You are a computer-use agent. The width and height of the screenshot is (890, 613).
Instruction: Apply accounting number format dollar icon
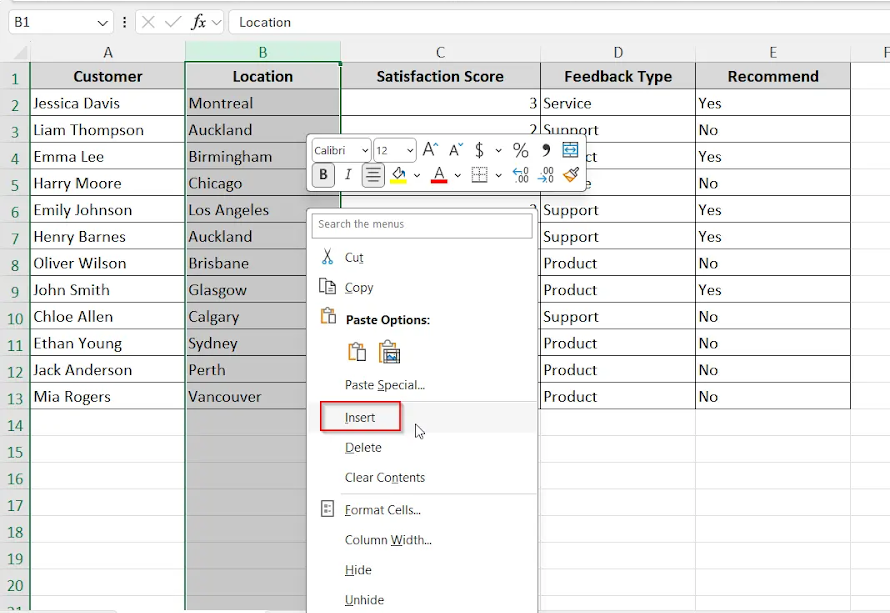[480, 150]
